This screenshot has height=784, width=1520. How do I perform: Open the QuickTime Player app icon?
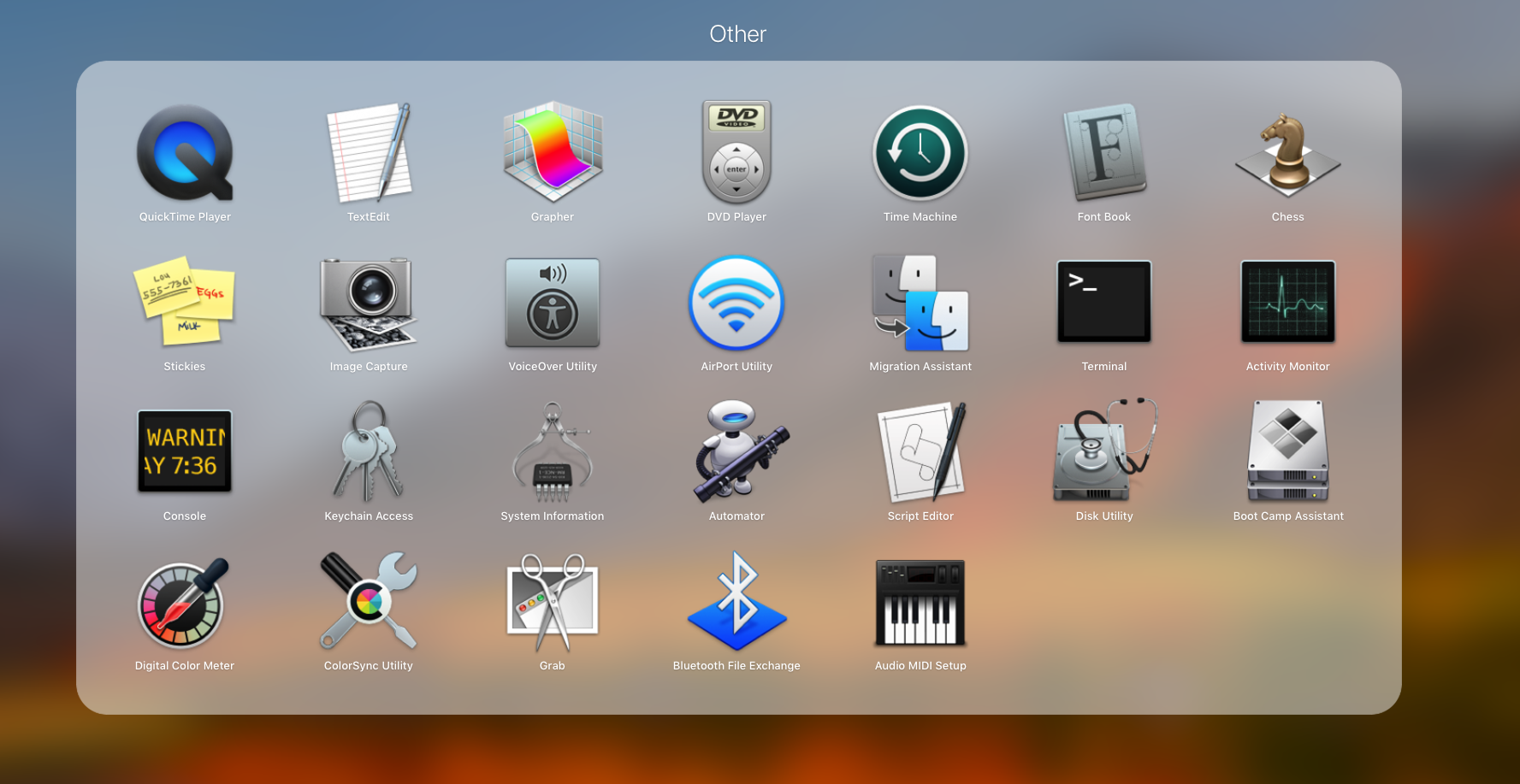click(x=185, y=153)
